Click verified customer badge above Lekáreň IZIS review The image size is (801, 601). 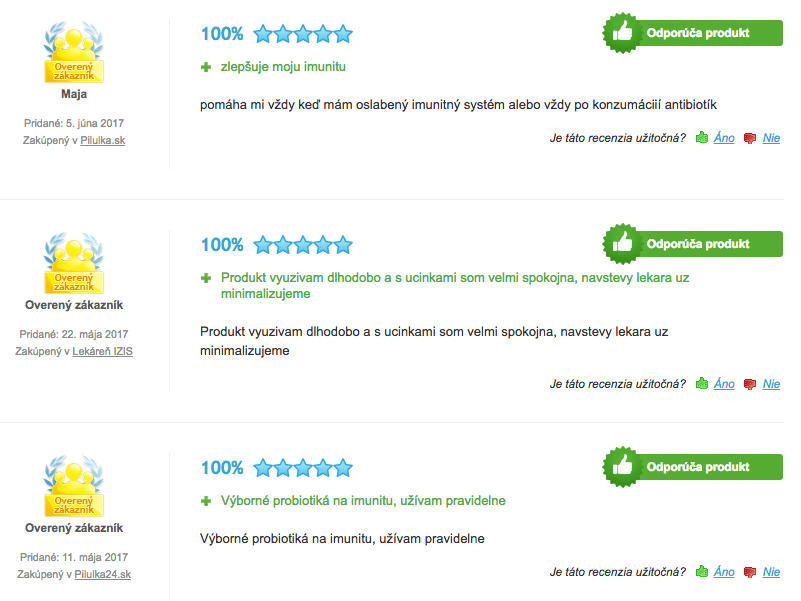74,263
